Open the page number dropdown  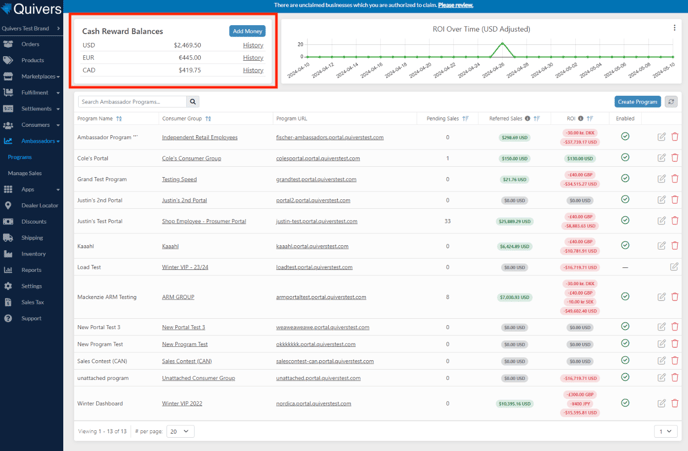pos(666,432)
